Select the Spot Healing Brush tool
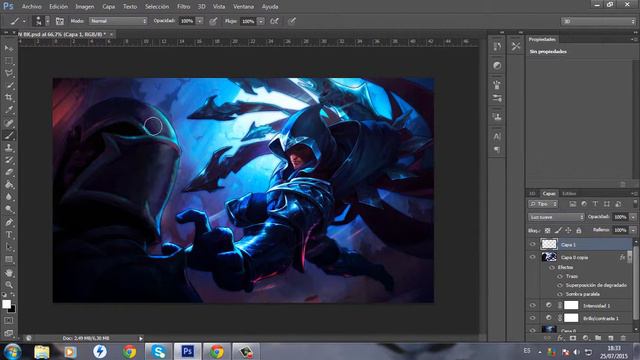640x360 pixels. [9, 122]
